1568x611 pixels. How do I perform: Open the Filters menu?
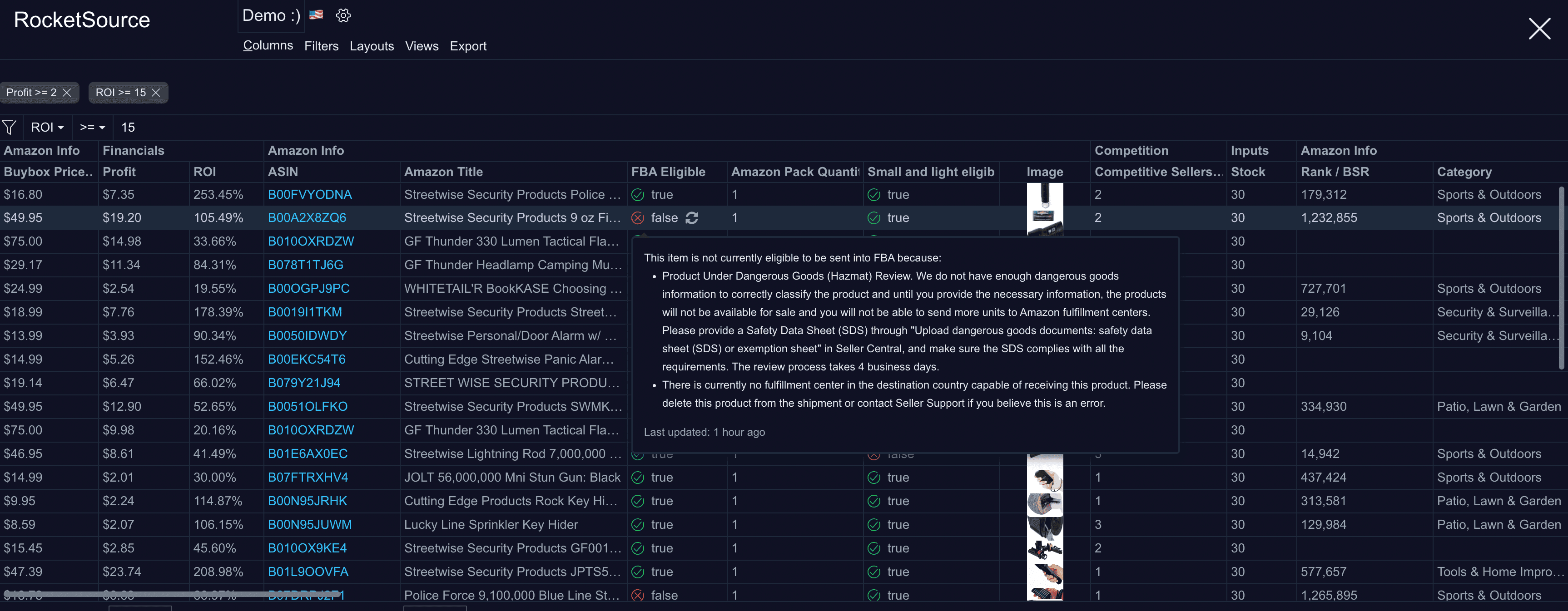(x=322, y=46)
